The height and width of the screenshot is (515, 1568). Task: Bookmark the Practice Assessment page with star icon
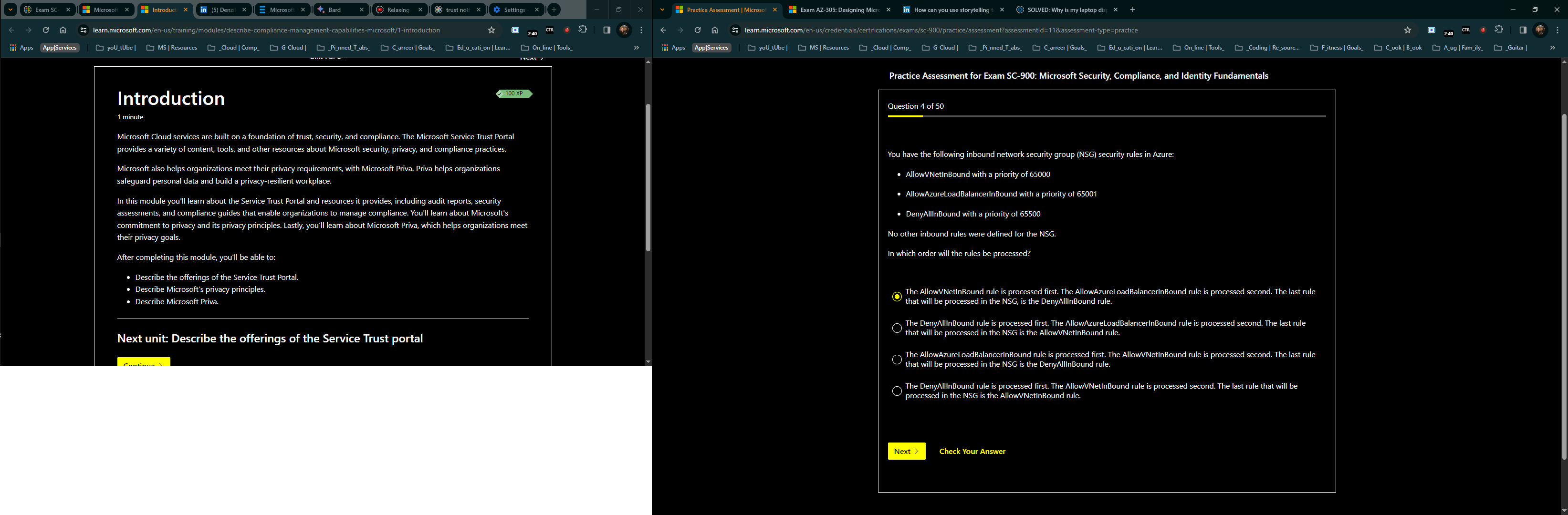(x=1407, y=30)
